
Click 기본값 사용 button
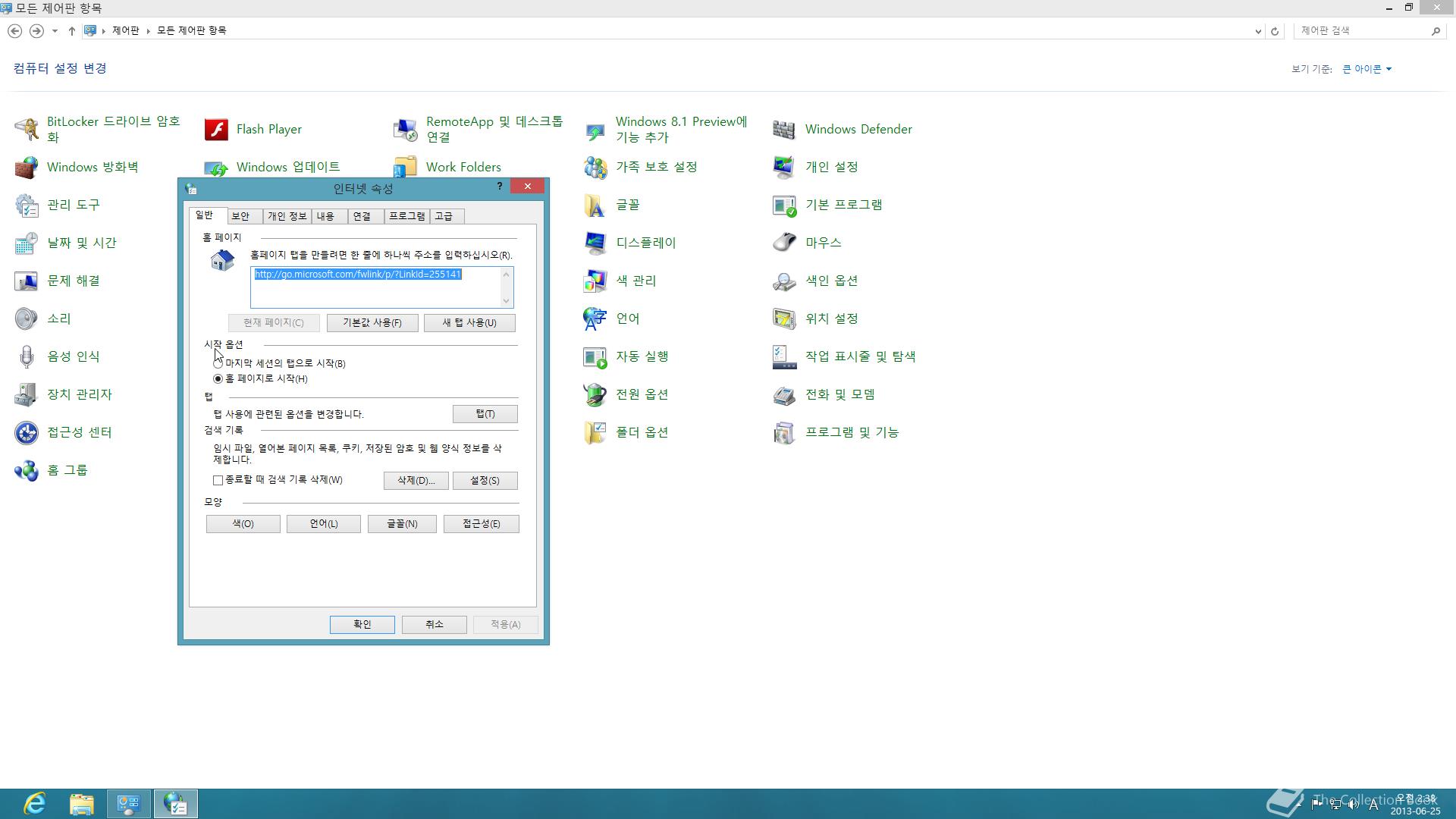click(372, 323)
